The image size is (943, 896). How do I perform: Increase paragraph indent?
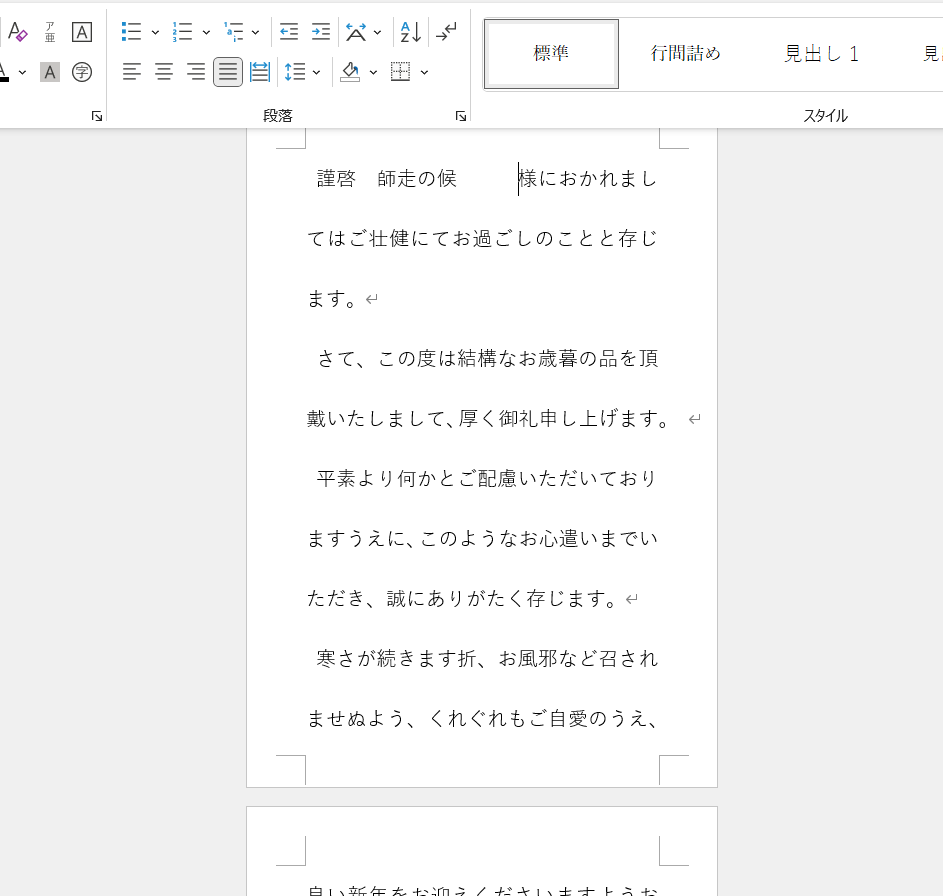point(321,32)
